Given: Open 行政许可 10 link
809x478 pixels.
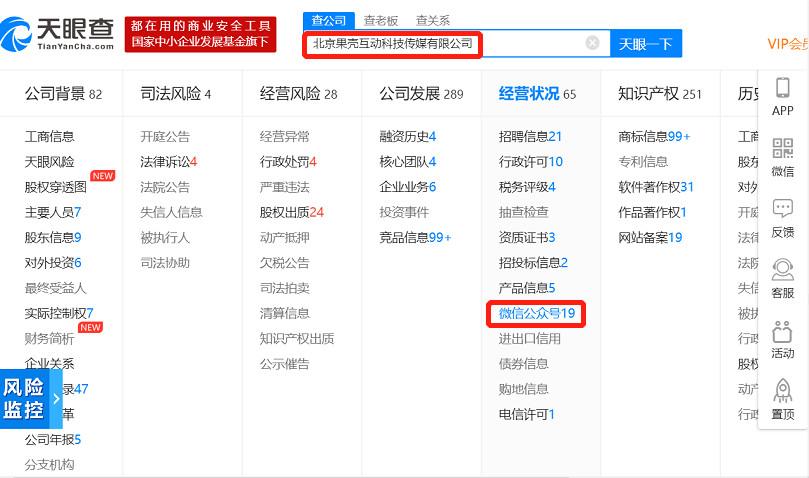Looking at the screenshot, I should pyautogui.click(x=530, y=162).
